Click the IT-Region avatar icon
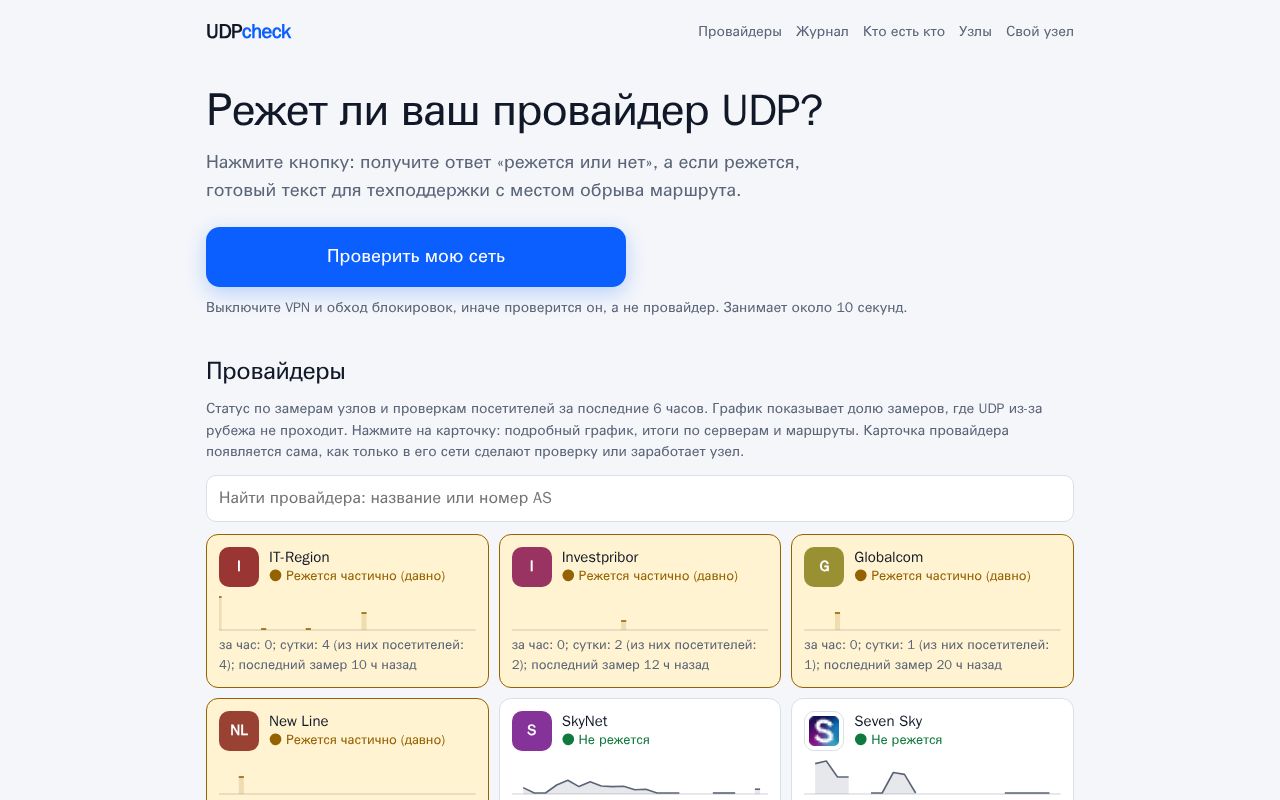The height and width of the screenshot is (800, 1280). (239, 567)
